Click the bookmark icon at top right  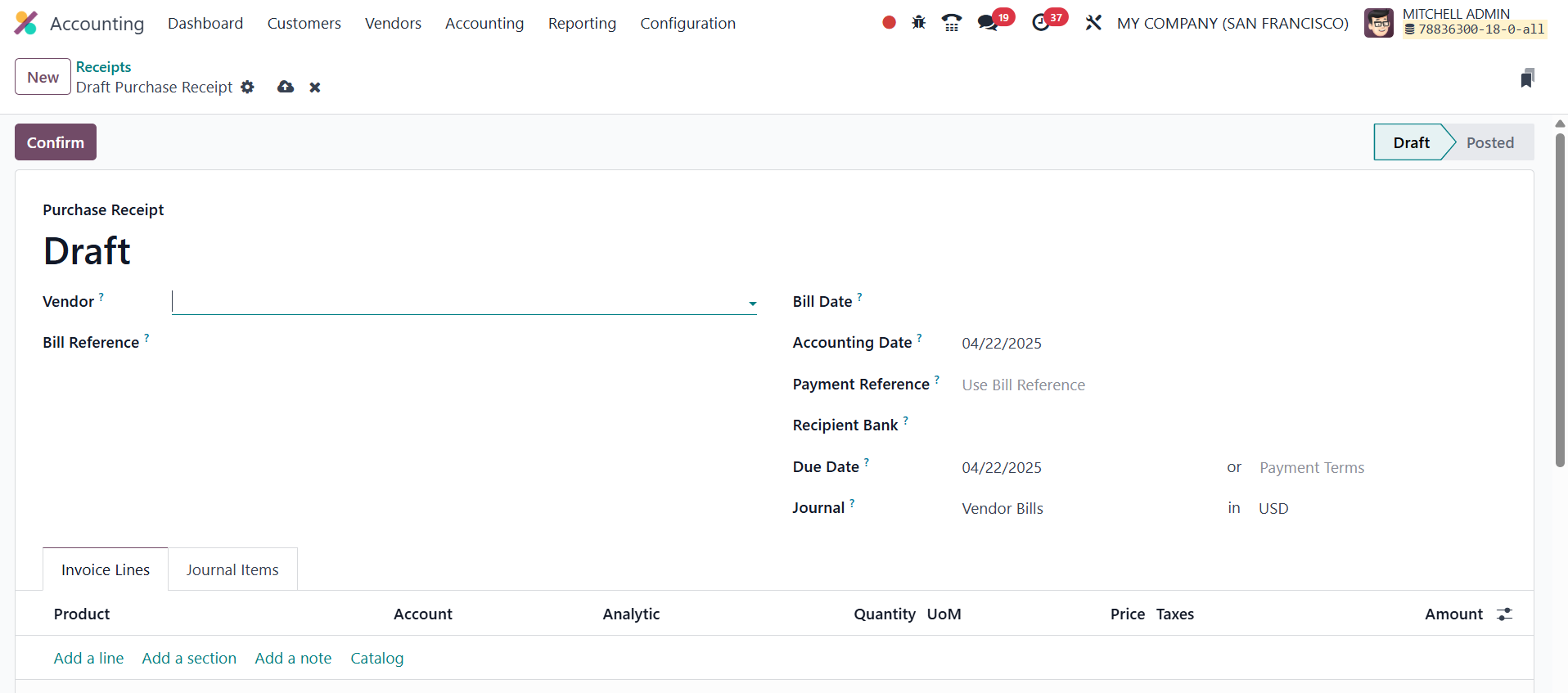pos(1527,79)
